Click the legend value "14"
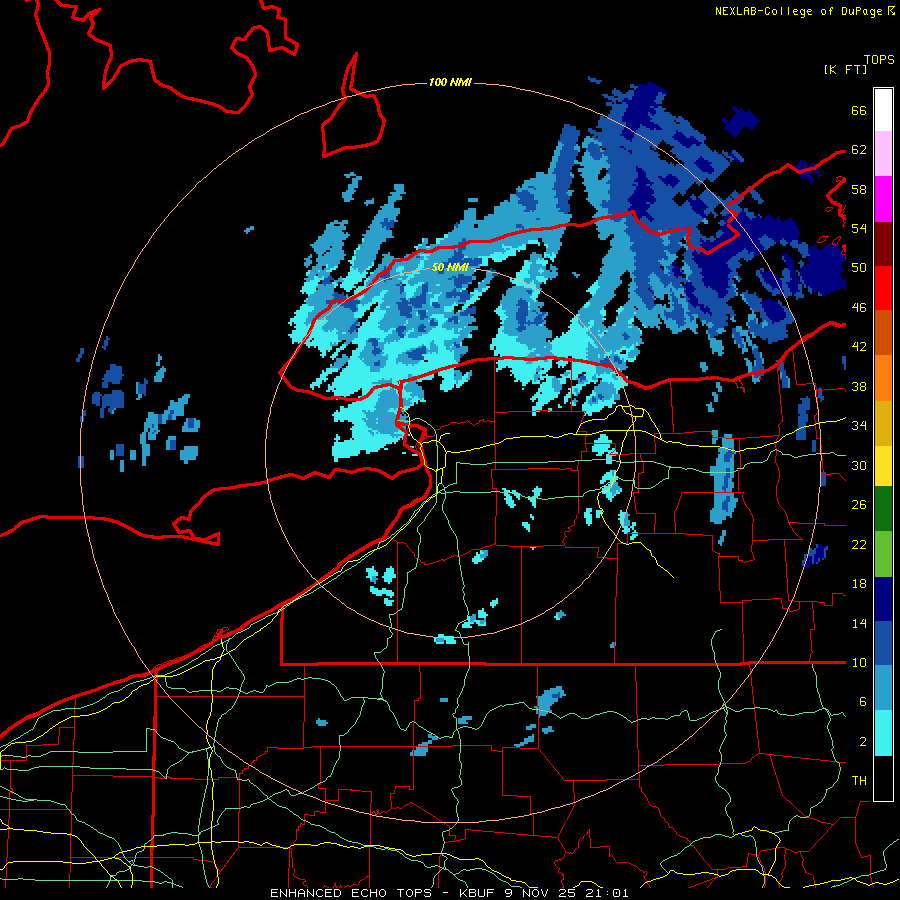The image size is (900, 900). pyautogui.click(x=859, y=623)
